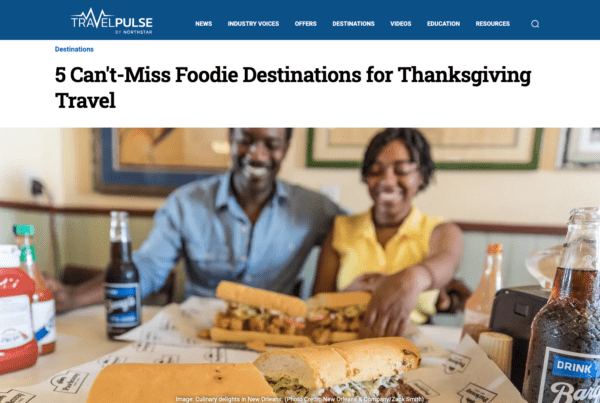Click the green-framed picture on the wall
The width and height of the screenshot is (600, 403).
[425, 148]
